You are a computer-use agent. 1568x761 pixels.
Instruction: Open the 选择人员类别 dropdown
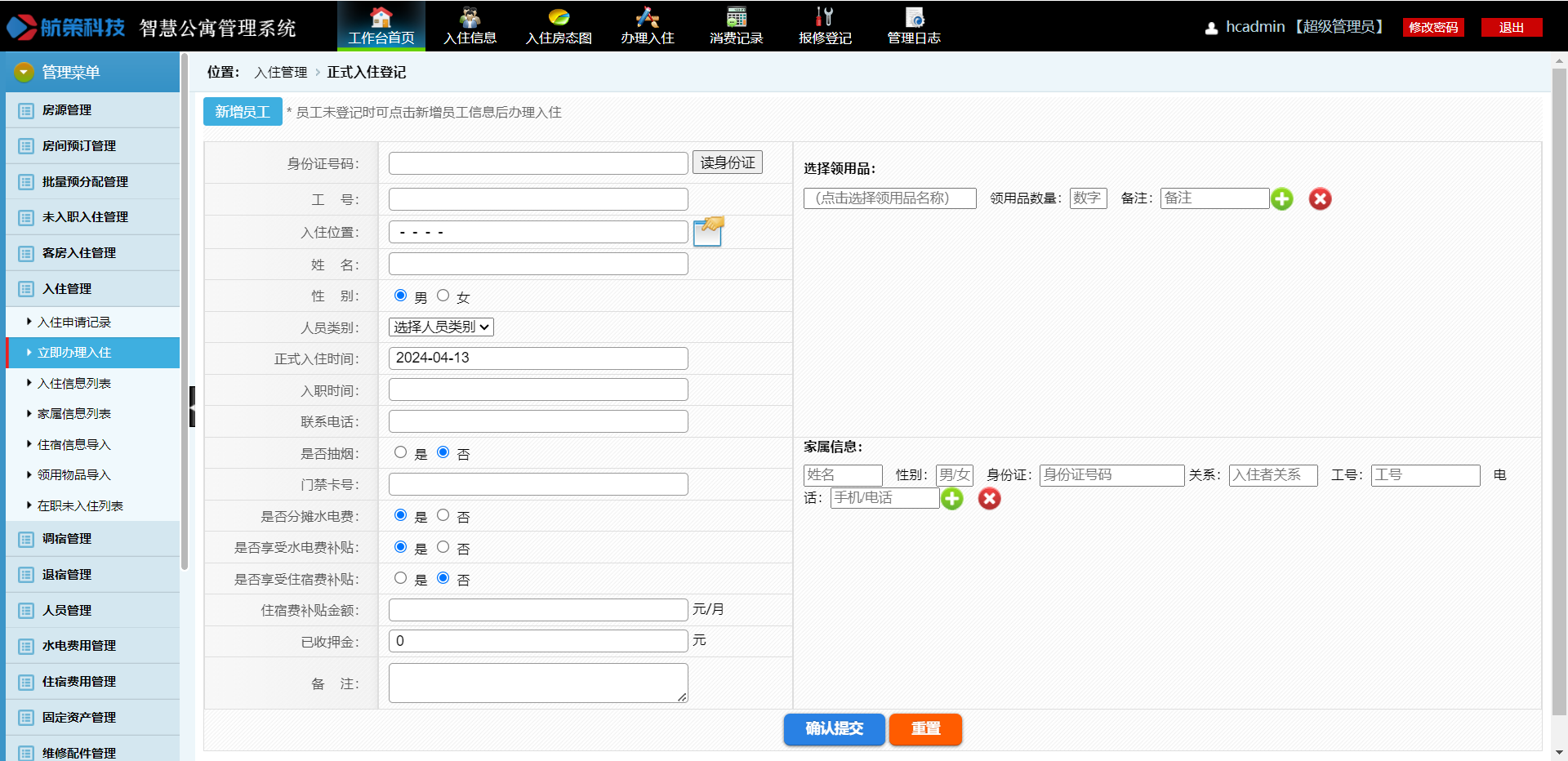[441, 327]
